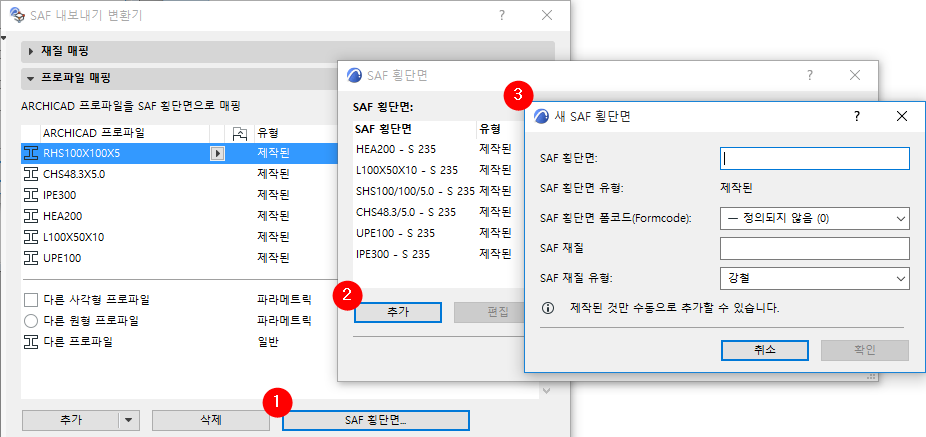
Task: Select the L100X50X10 profile row
Action: (179, 237)
